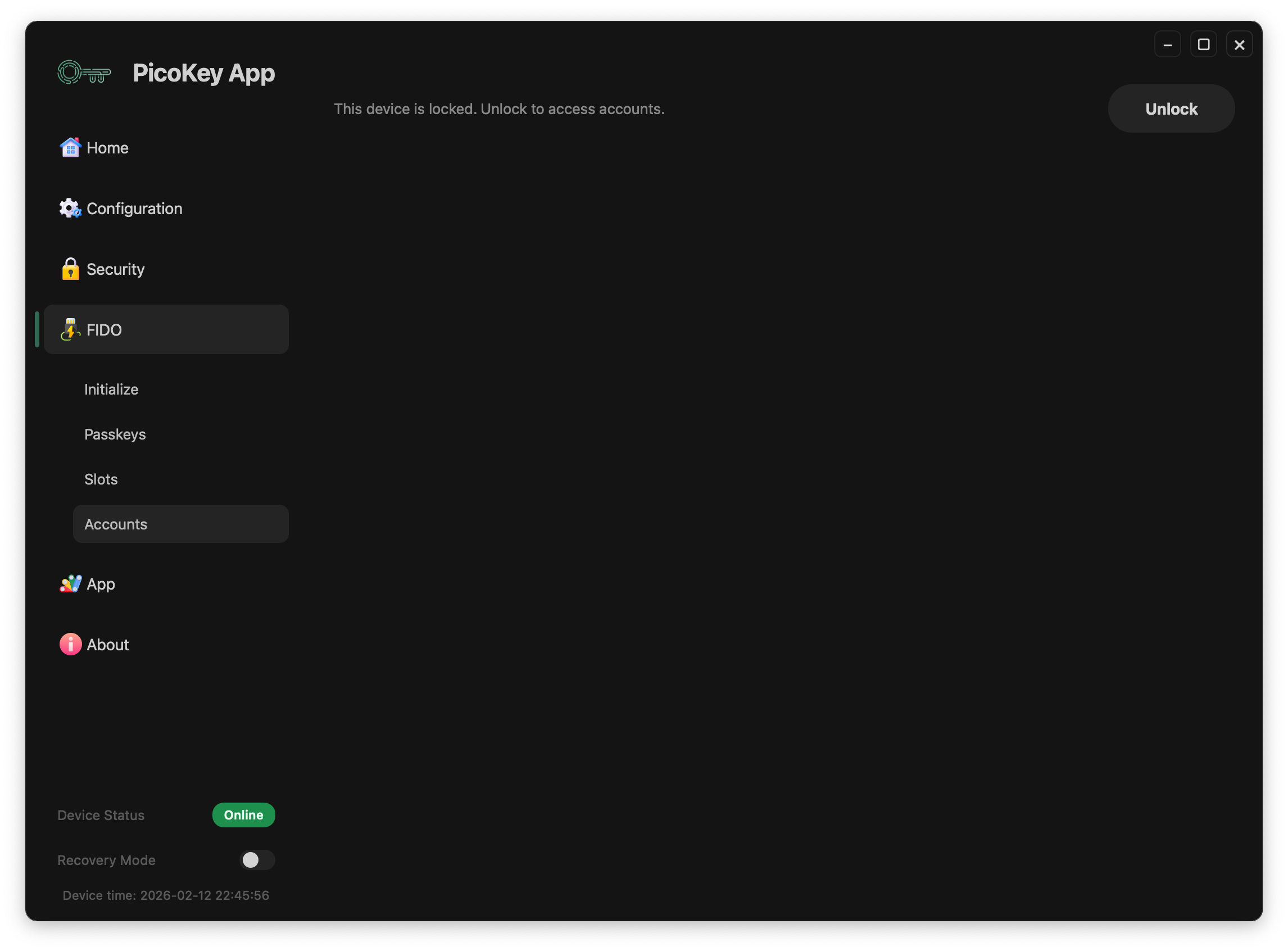
Task: Click the device time text
Action: tap(166, 896)
